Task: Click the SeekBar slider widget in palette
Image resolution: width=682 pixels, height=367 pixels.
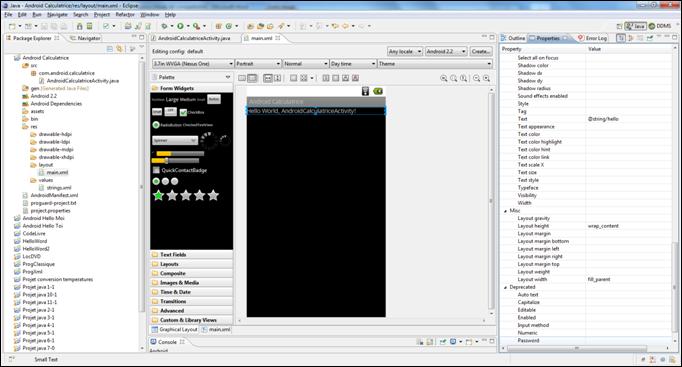Action: coord(175,161)
